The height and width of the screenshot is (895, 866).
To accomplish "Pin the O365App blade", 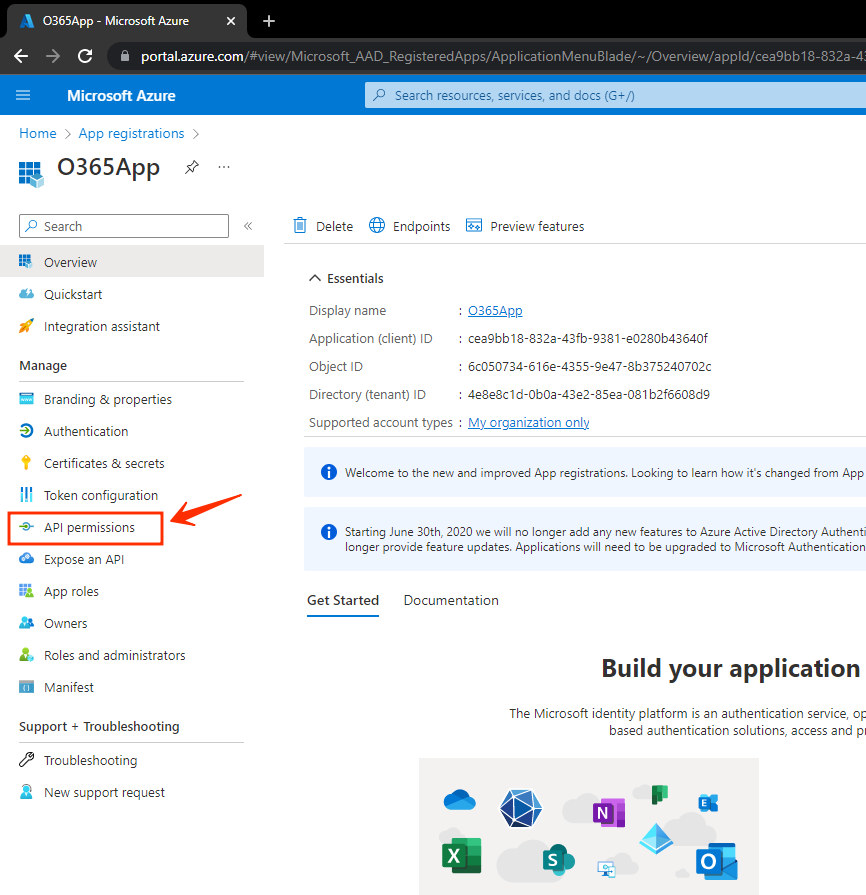I will click(191, 167).
